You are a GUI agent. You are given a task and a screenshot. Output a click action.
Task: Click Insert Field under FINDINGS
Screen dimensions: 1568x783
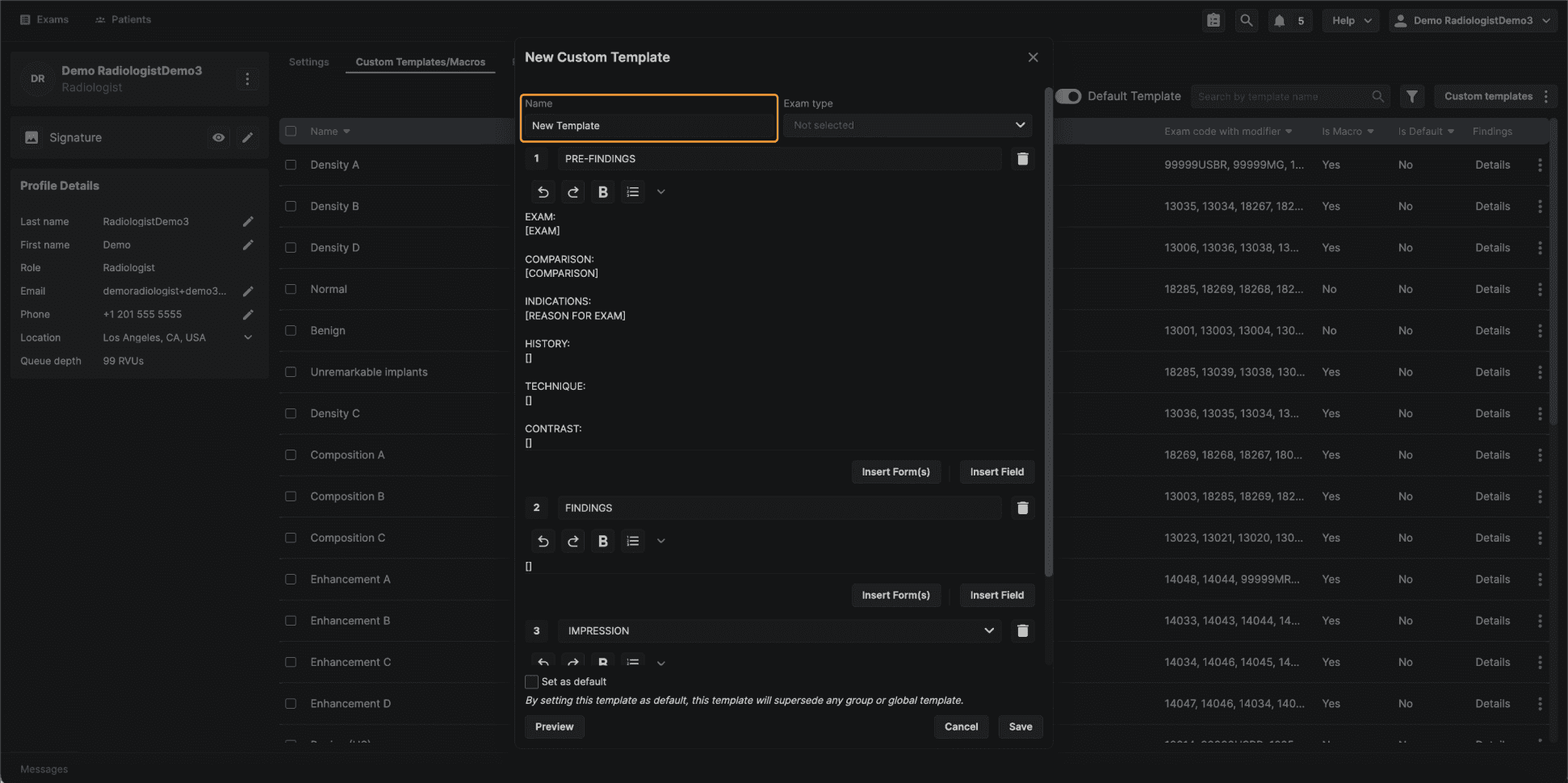click(996, 595)
